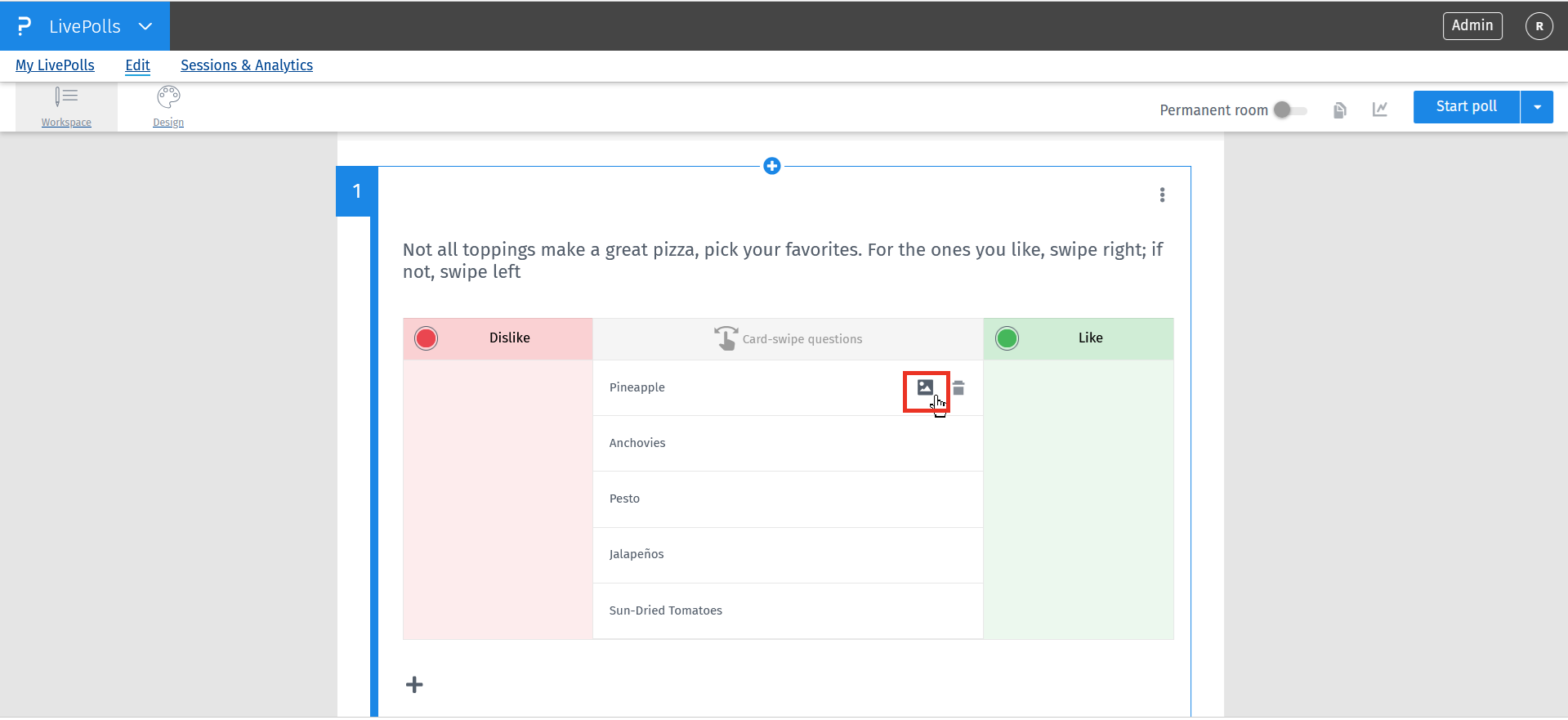The image size is (1568, 720).
Task: Open the Start poll dropdown arrow
Action: pos(1537,107)
